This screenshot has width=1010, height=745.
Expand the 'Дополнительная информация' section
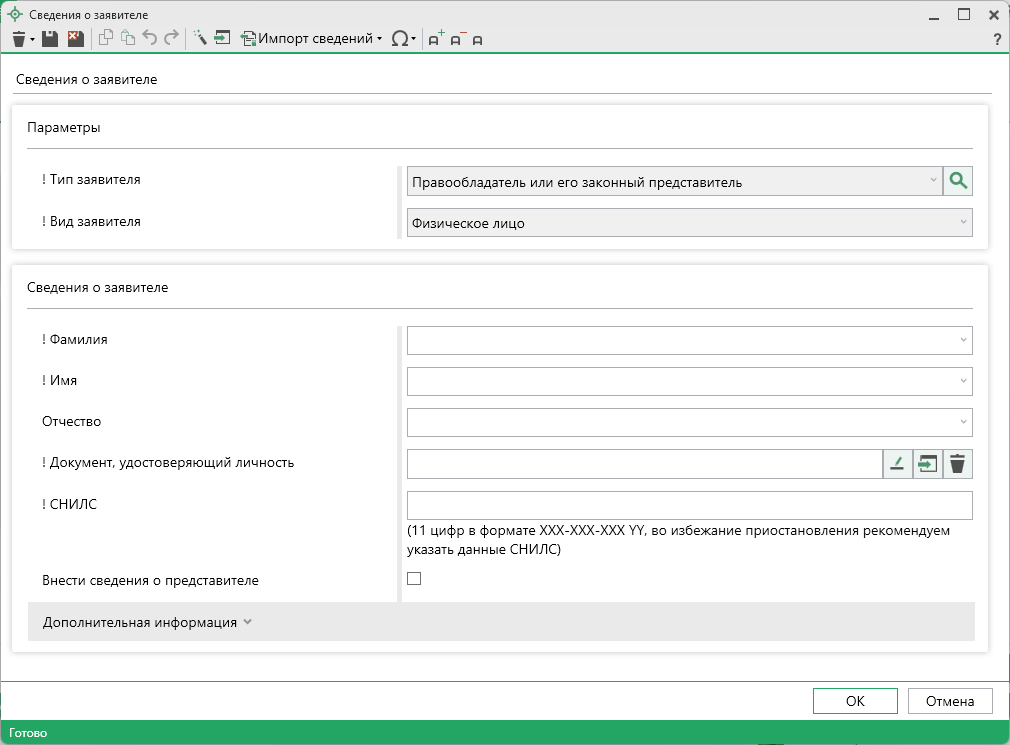coord(147,622)
